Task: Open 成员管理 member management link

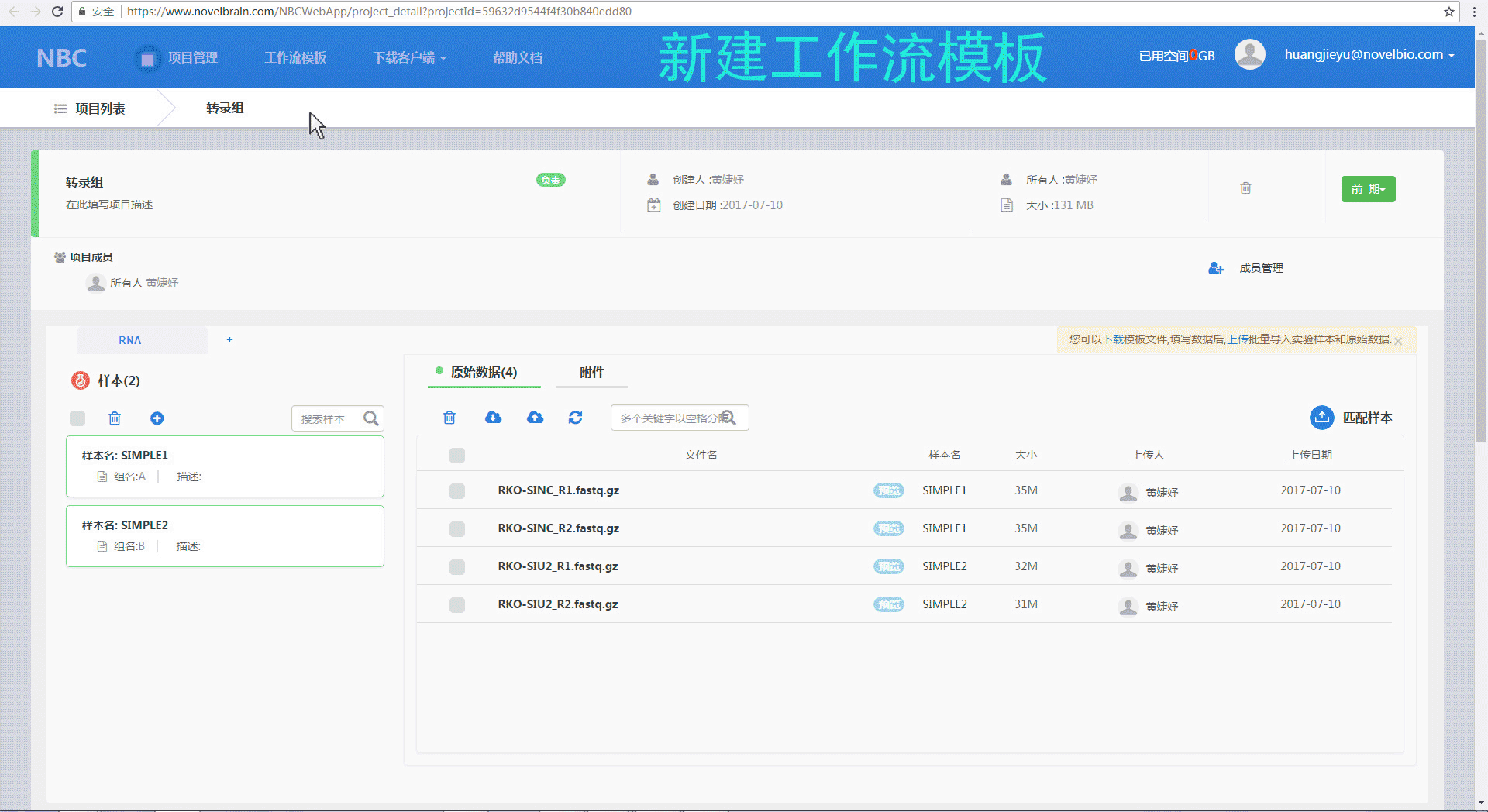Action: coord(1260,268)
